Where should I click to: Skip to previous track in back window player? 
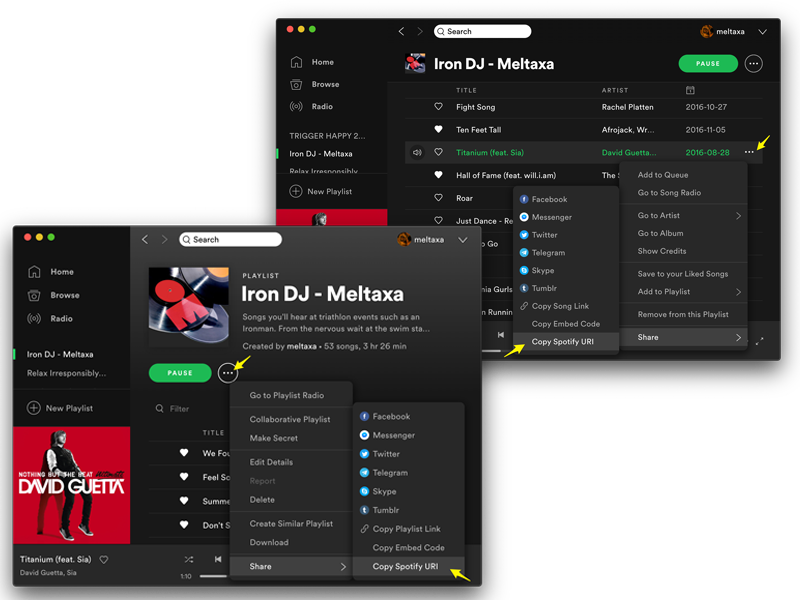pyautogui.click(x=501, y=335)
